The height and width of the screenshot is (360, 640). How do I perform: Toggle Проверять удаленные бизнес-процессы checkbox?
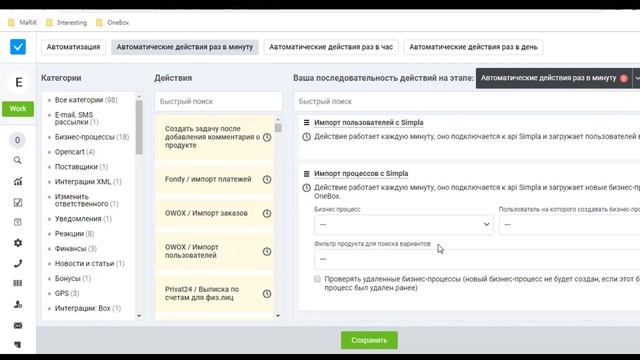pos(318,279)
